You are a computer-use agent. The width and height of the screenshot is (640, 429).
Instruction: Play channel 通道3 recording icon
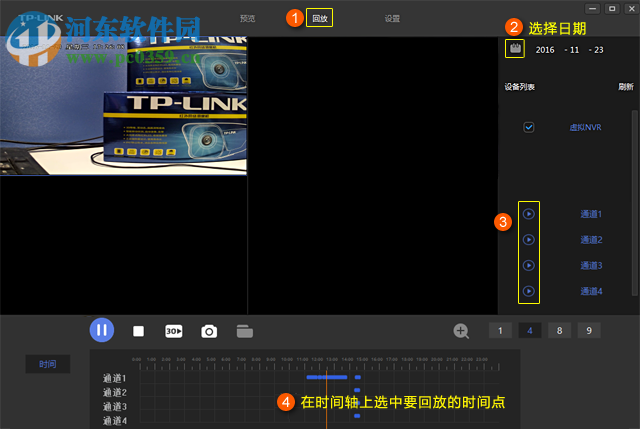tap(529, 265)
